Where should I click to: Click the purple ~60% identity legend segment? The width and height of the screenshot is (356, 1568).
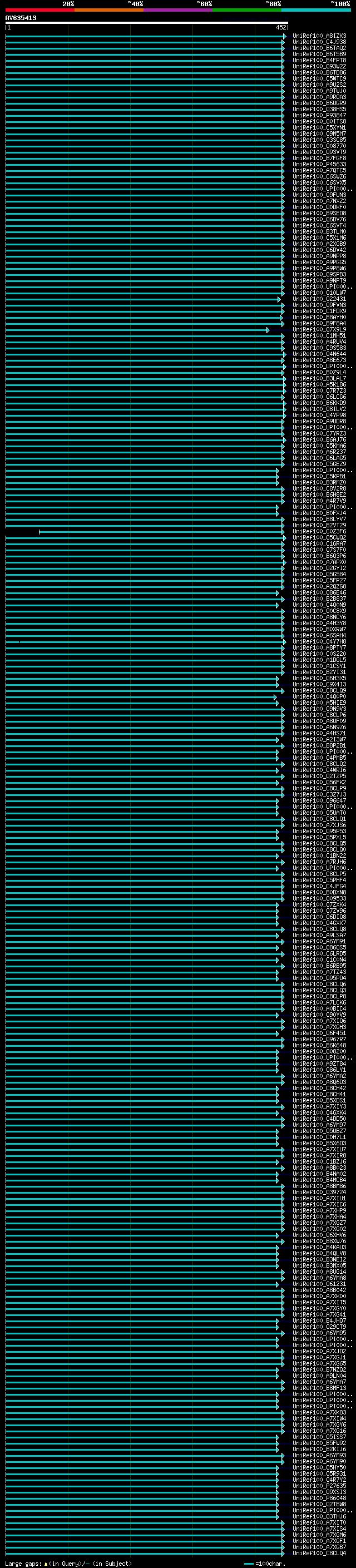[x=177, y=10]
